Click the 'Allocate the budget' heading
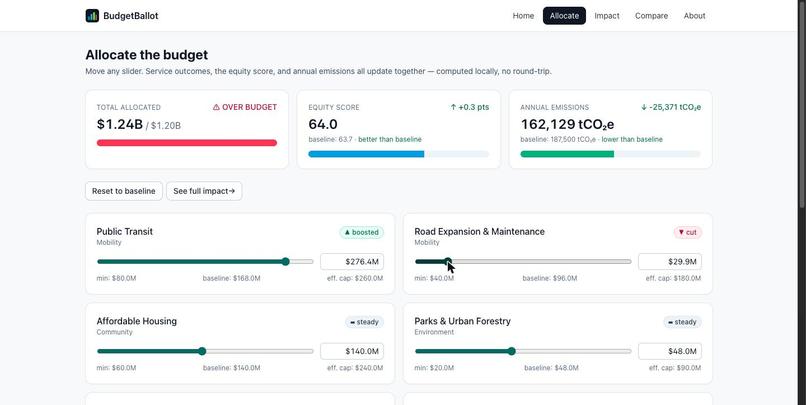 click(x=146, y=55)
